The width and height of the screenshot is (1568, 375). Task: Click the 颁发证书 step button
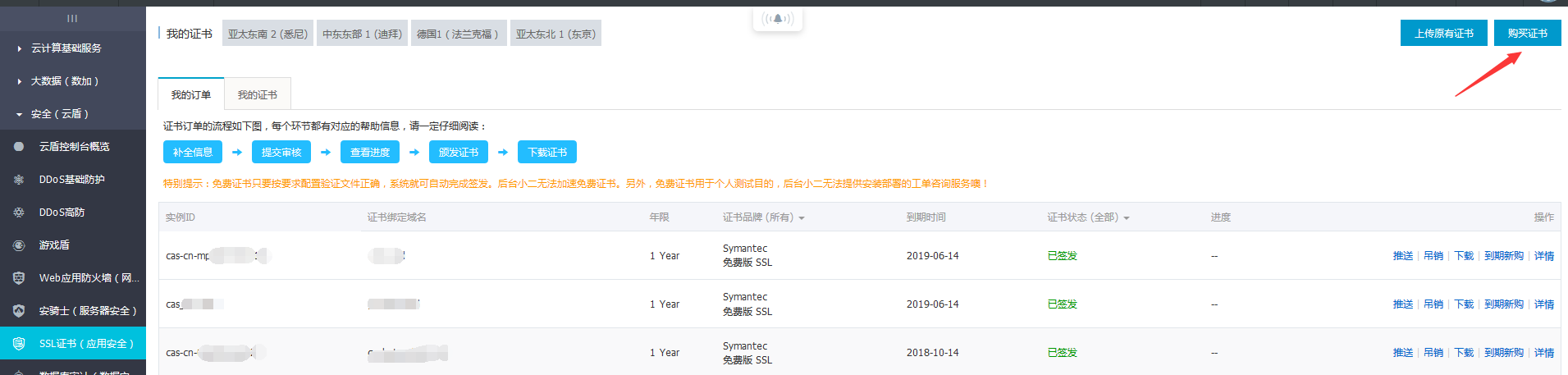point(459,152)
